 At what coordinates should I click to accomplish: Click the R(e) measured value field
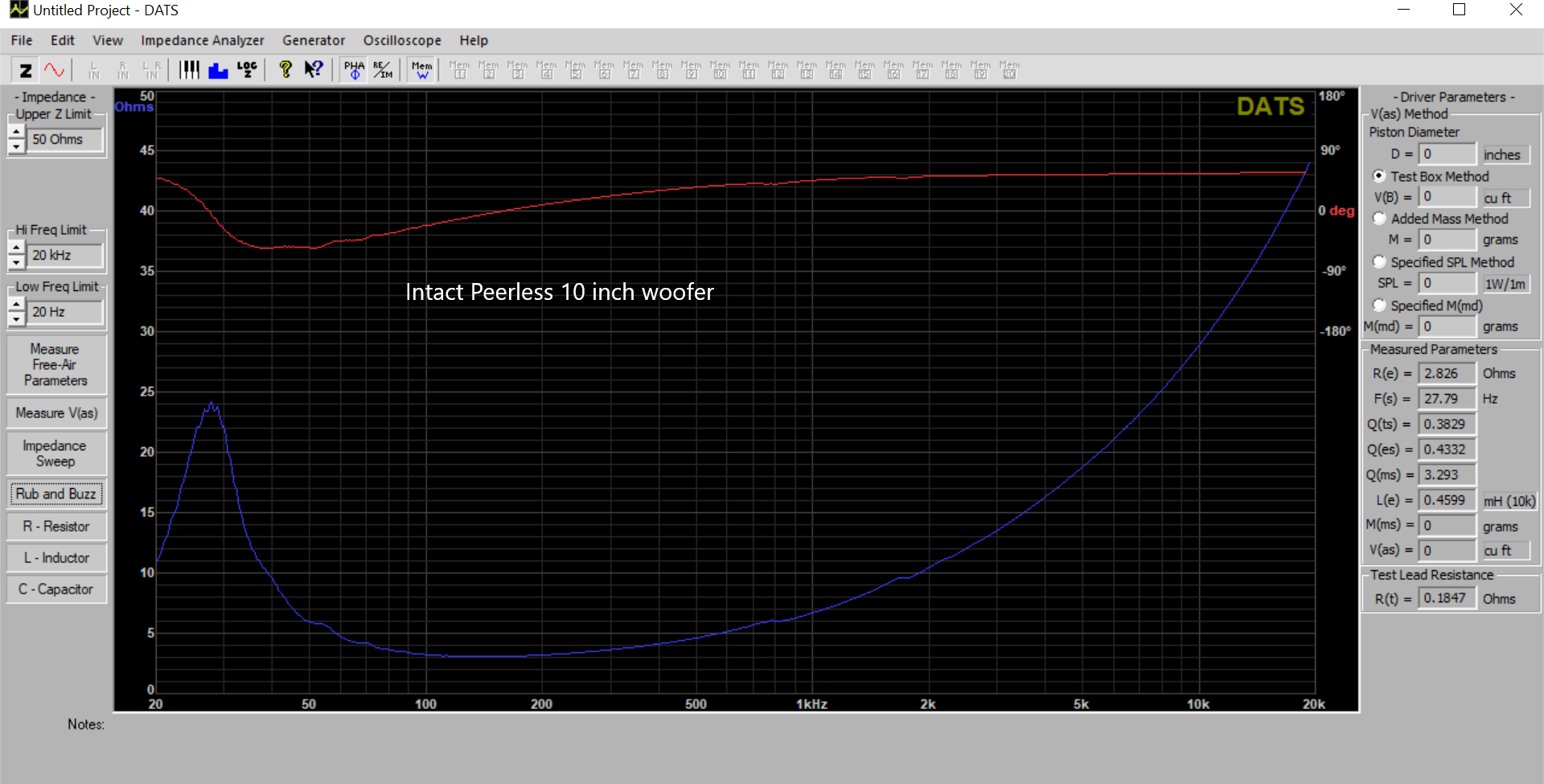[1447, 373]
